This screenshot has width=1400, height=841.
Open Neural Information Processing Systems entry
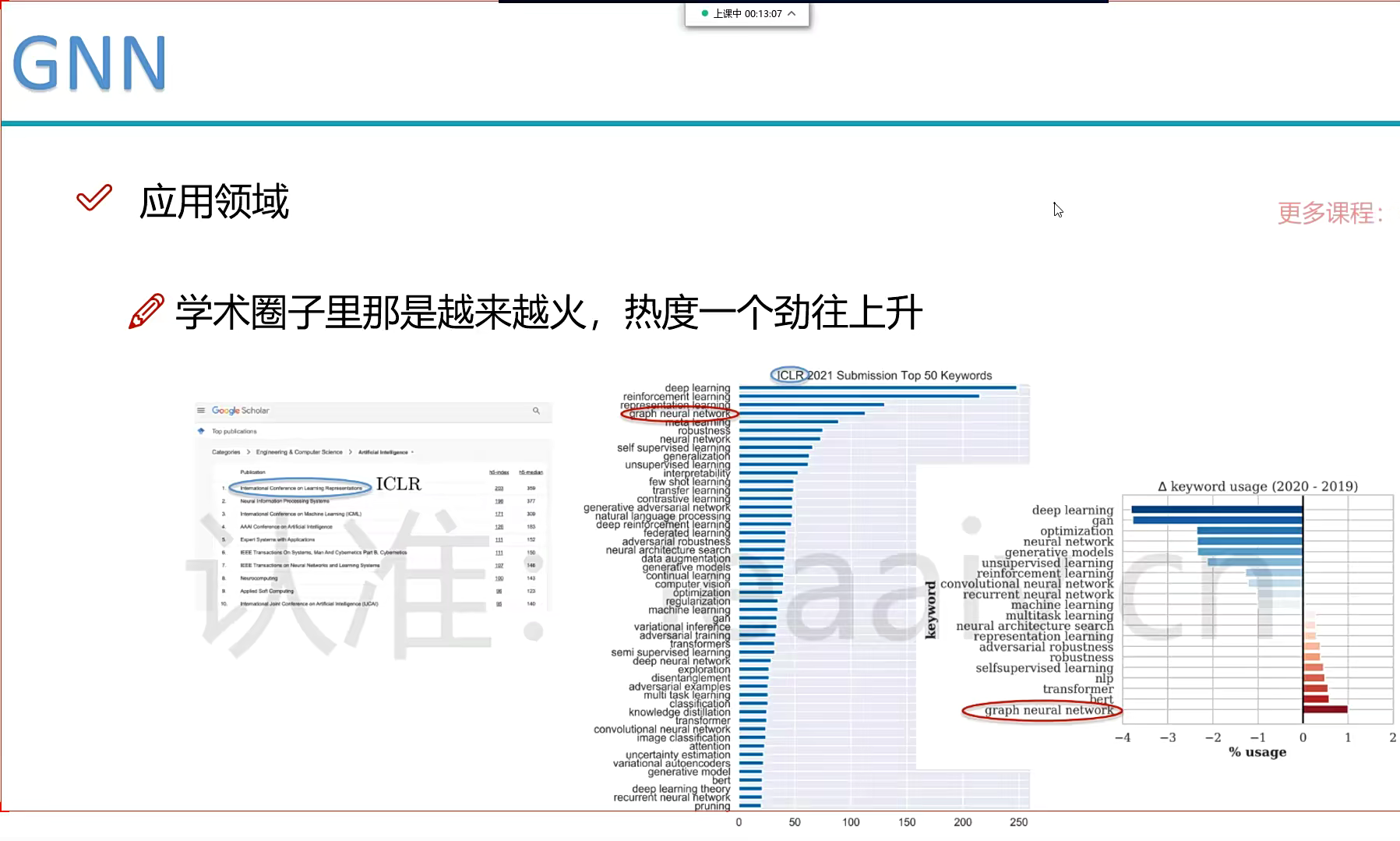pyautogui.click(x=284, y=501)
